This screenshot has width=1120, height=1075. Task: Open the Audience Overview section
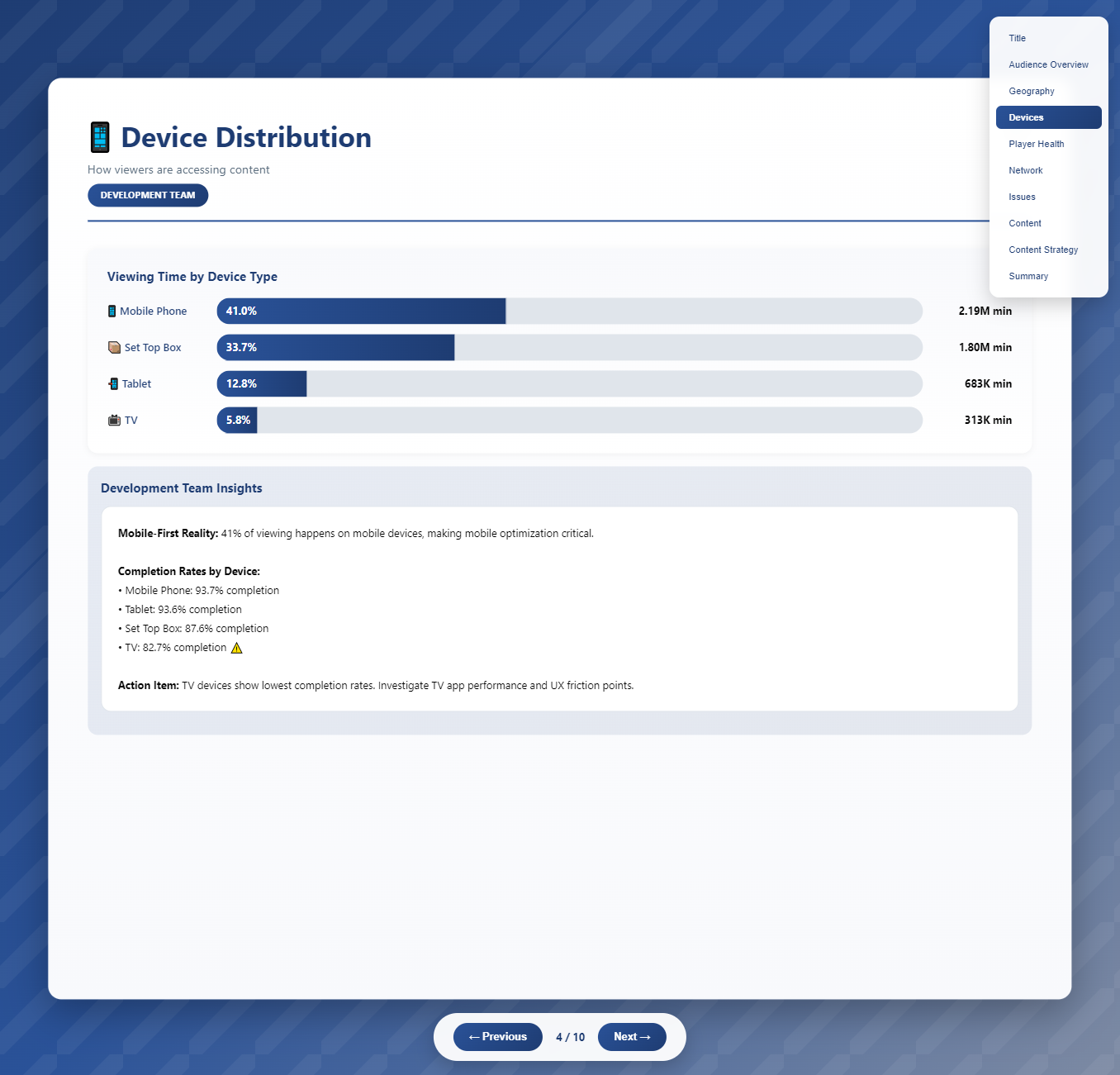pyautogui.click(x=1048, y=64)
